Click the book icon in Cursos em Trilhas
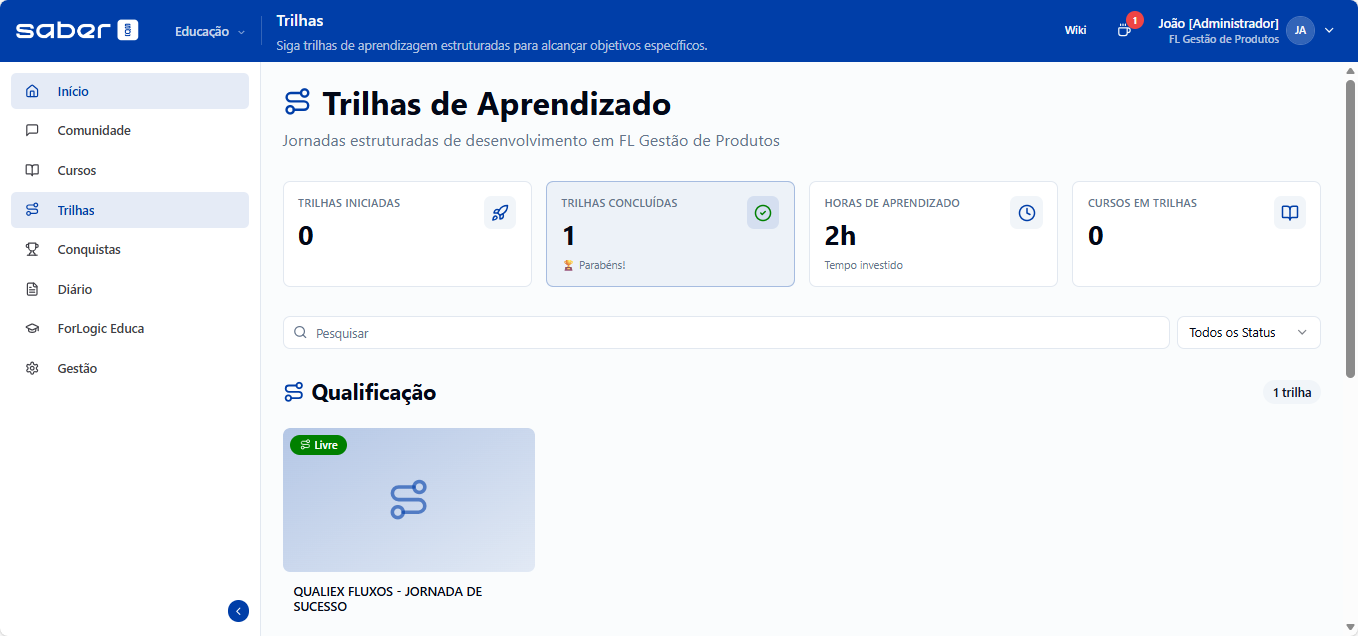 (1290, 212)
